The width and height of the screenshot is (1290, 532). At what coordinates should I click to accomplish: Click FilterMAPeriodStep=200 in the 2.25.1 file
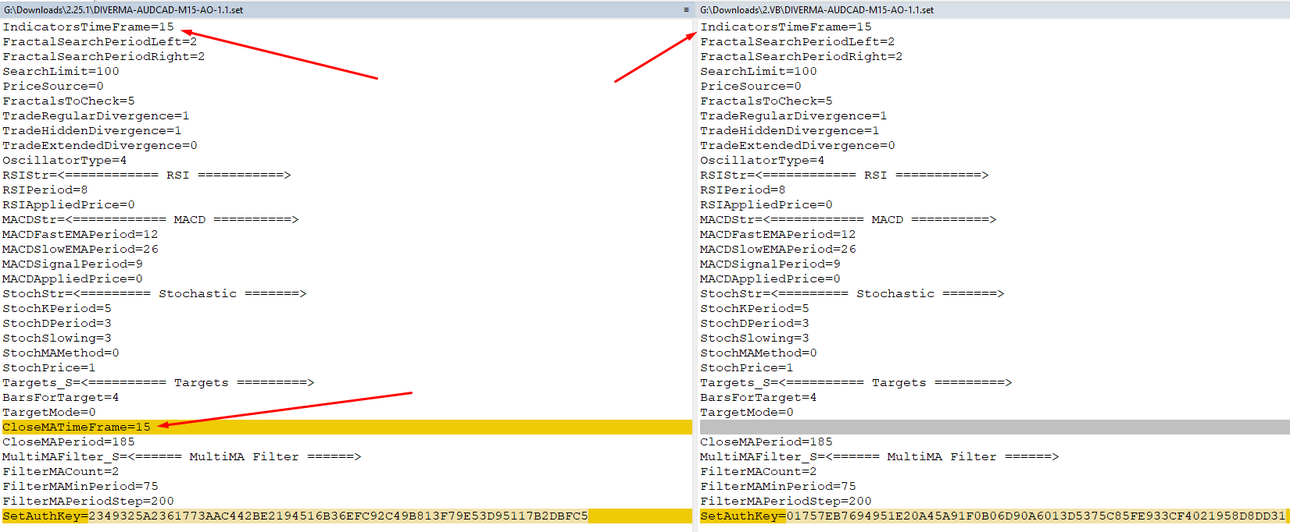tap(88, 501)
